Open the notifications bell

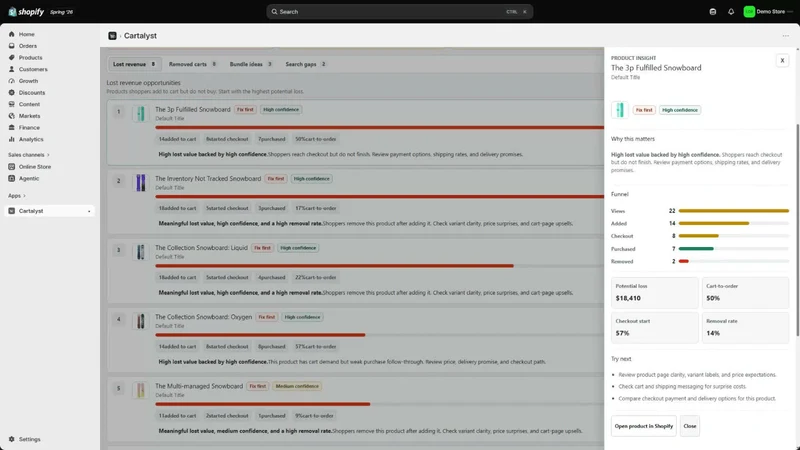pos(731,12)
